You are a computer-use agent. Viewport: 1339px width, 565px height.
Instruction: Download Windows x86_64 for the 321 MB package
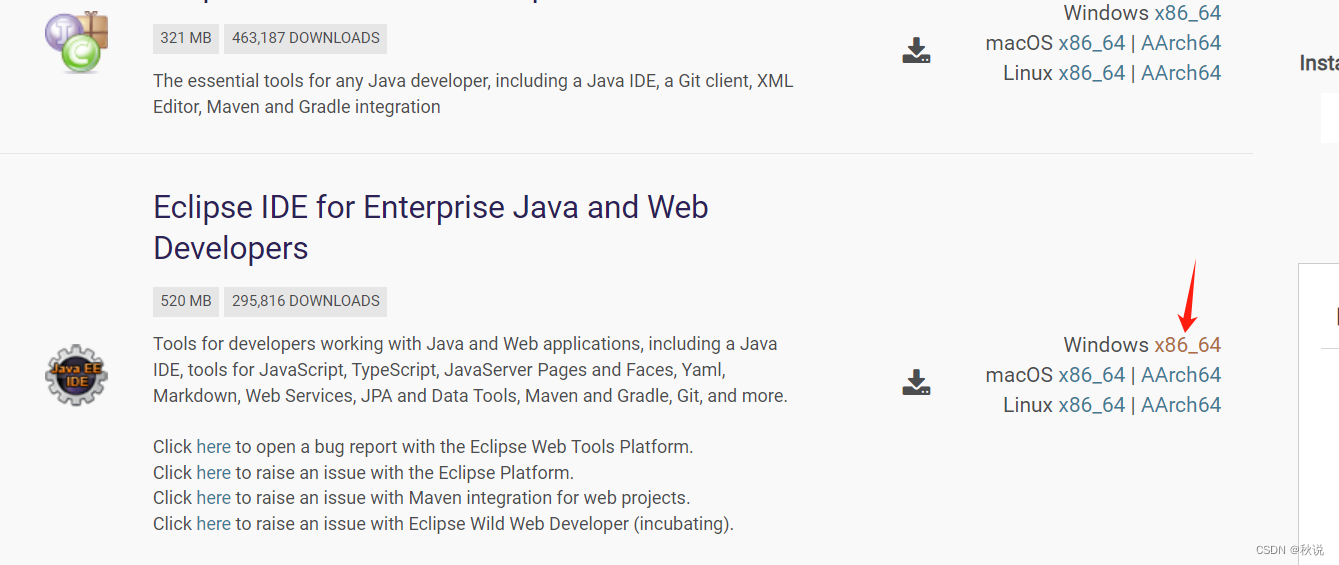(1187, 13)
